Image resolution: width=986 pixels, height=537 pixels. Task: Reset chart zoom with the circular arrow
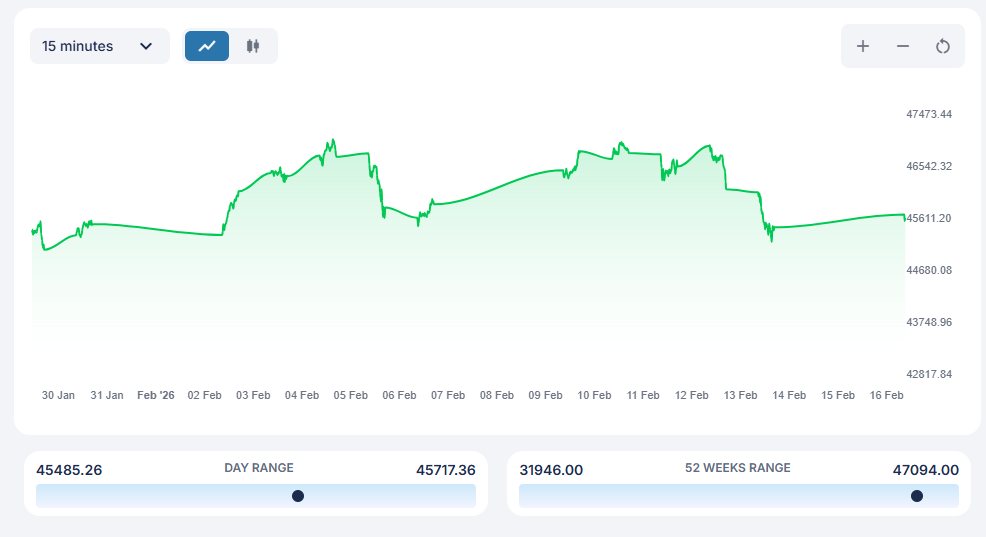point(942,46)
